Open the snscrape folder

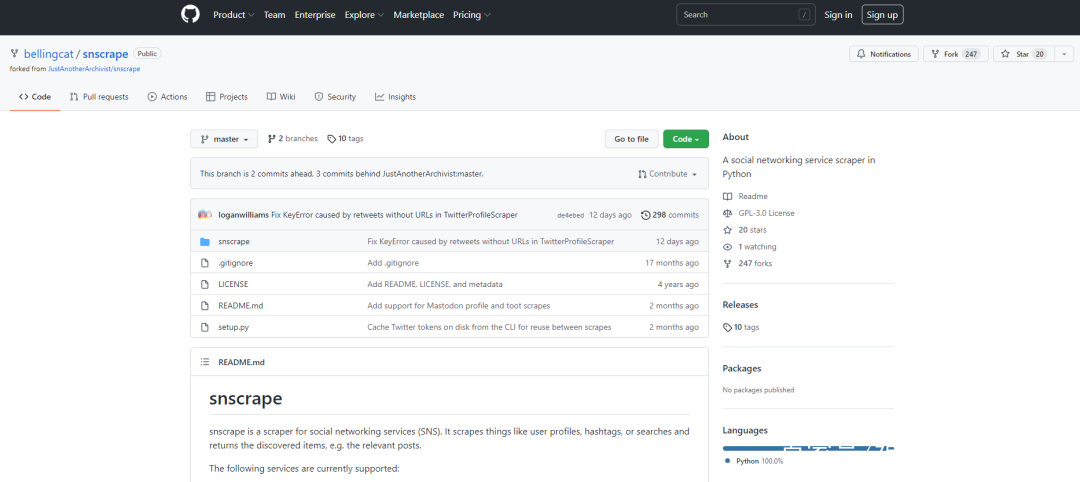pyautogui.click(x=233, y=242)
